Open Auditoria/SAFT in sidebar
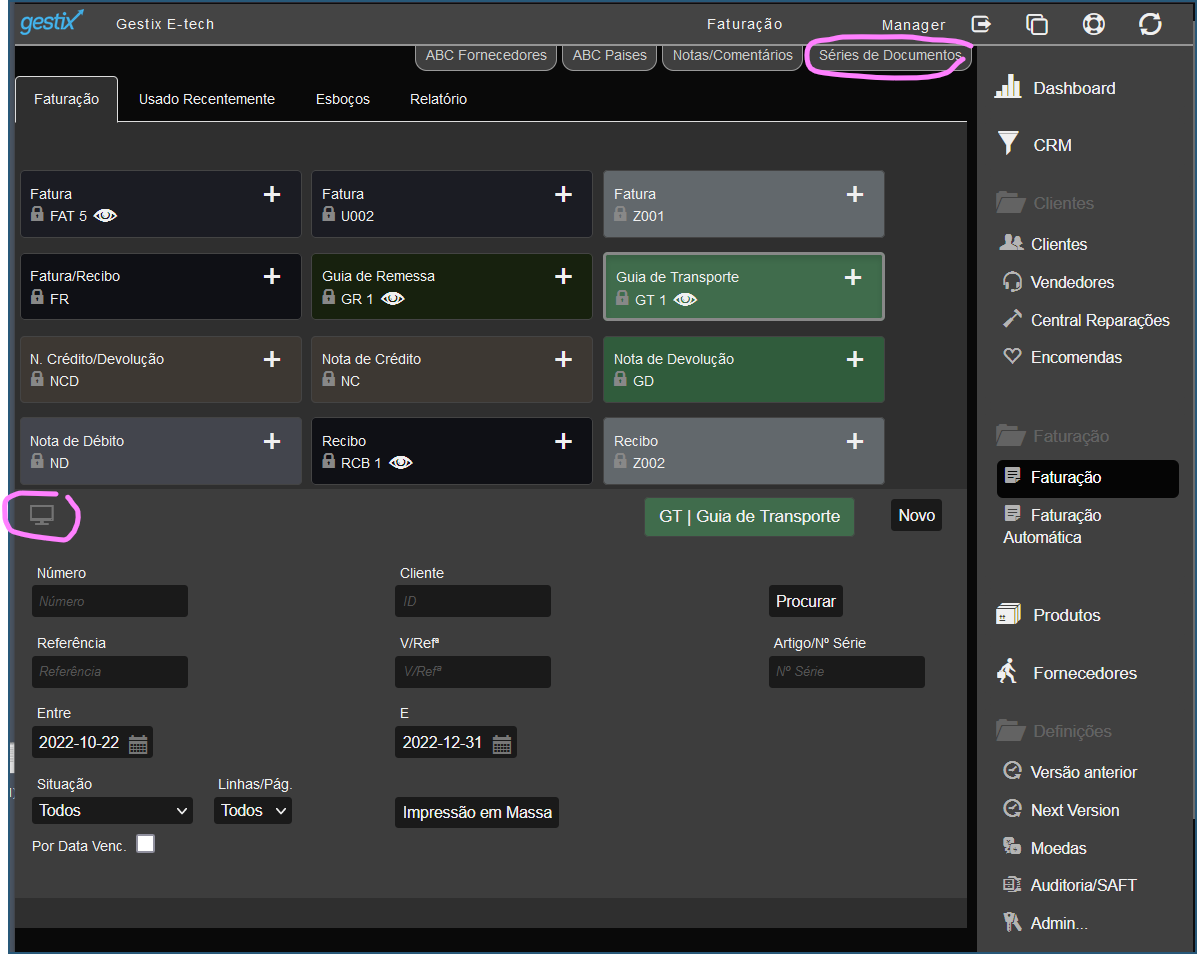Image resolution: width=1197 pixels, height=954 pixels. pos(1070,885)
